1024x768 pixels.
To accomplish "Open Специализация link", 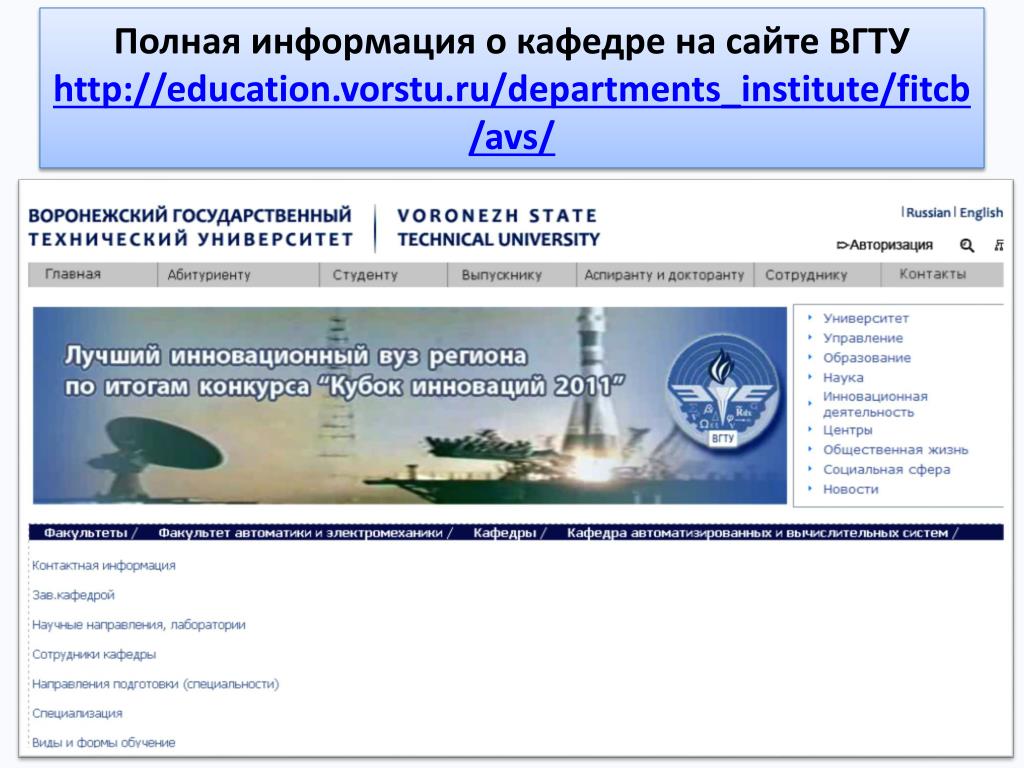I will pos(77,713).
